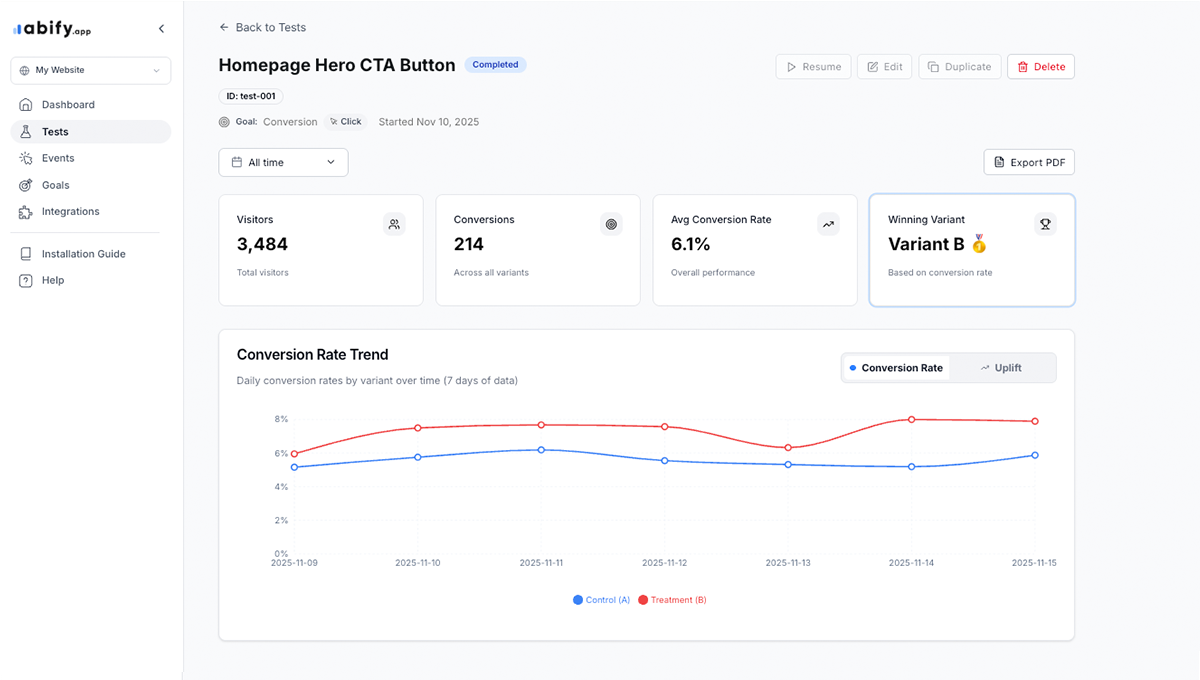The width and height of the screenshot is (1200, 680).
Task: Collapse the sidebar with the chevron
Action: 161,29
